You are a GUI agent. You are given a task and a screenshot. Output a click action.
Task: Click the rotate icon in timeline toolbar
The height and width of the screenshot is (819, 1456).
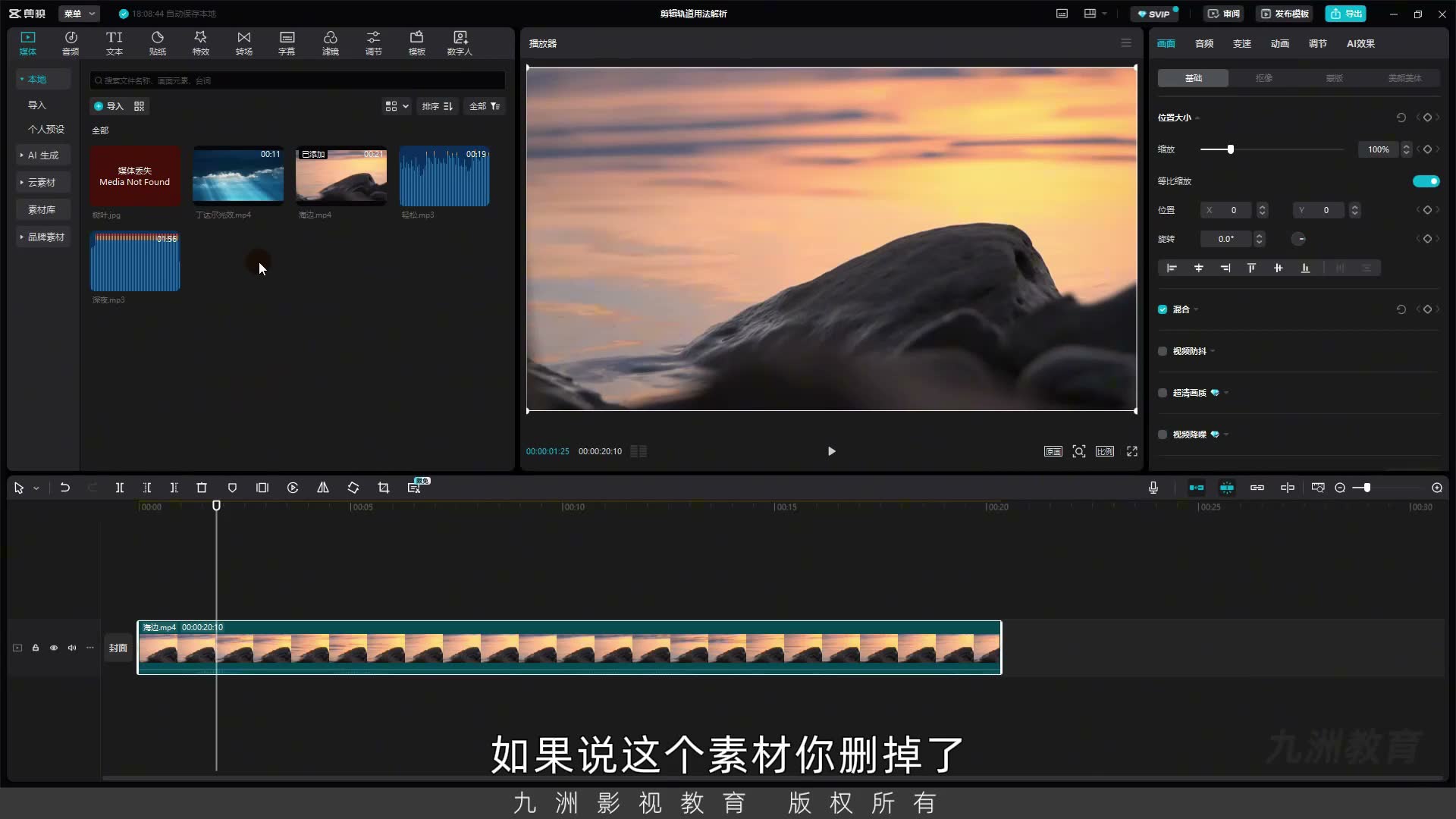353,488
